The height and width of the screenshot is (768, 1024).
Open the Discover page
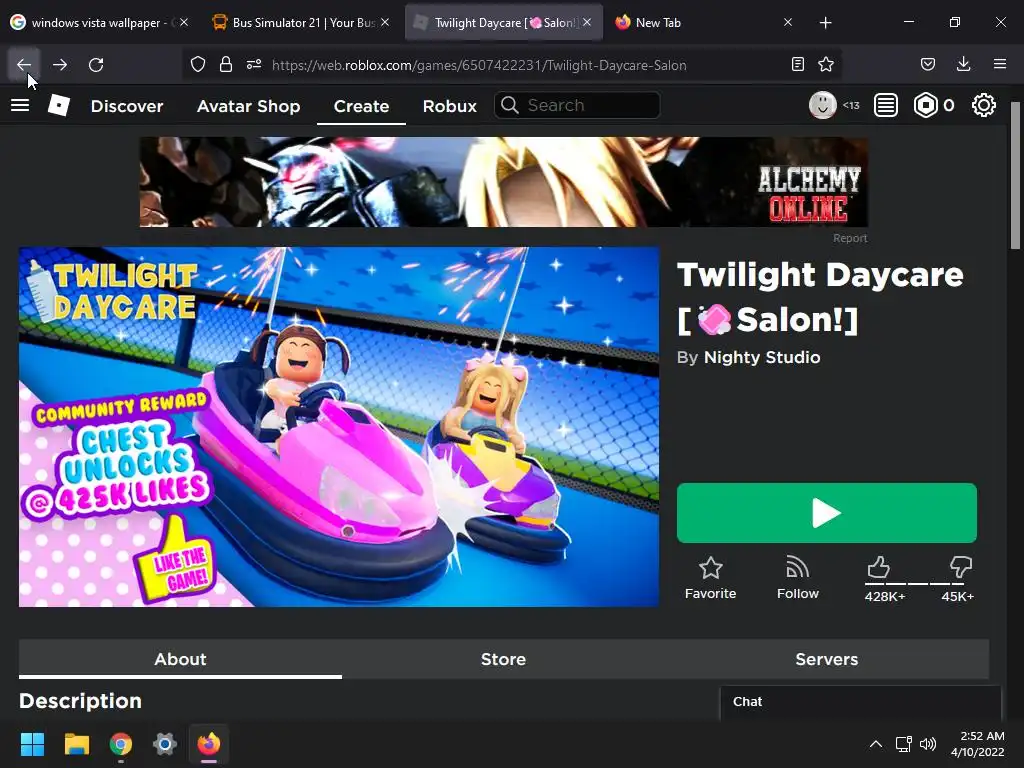coord(127,106)
